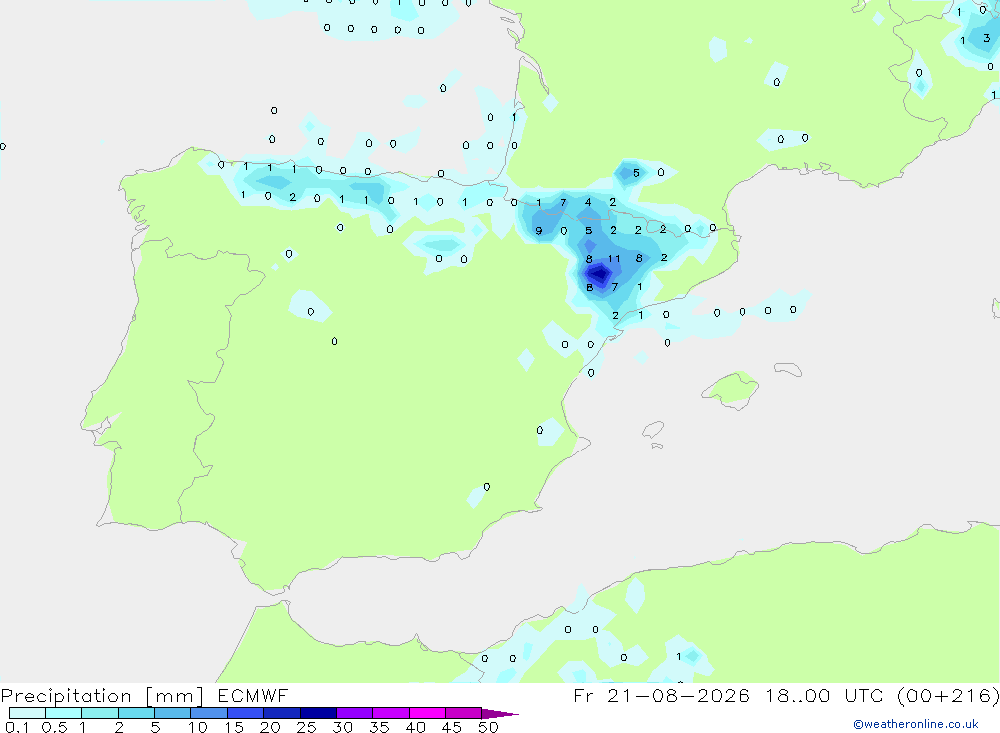Click the island of Mallorca on the map
1000x733 pixels.
pyautogui.click(x=731, y=389)
